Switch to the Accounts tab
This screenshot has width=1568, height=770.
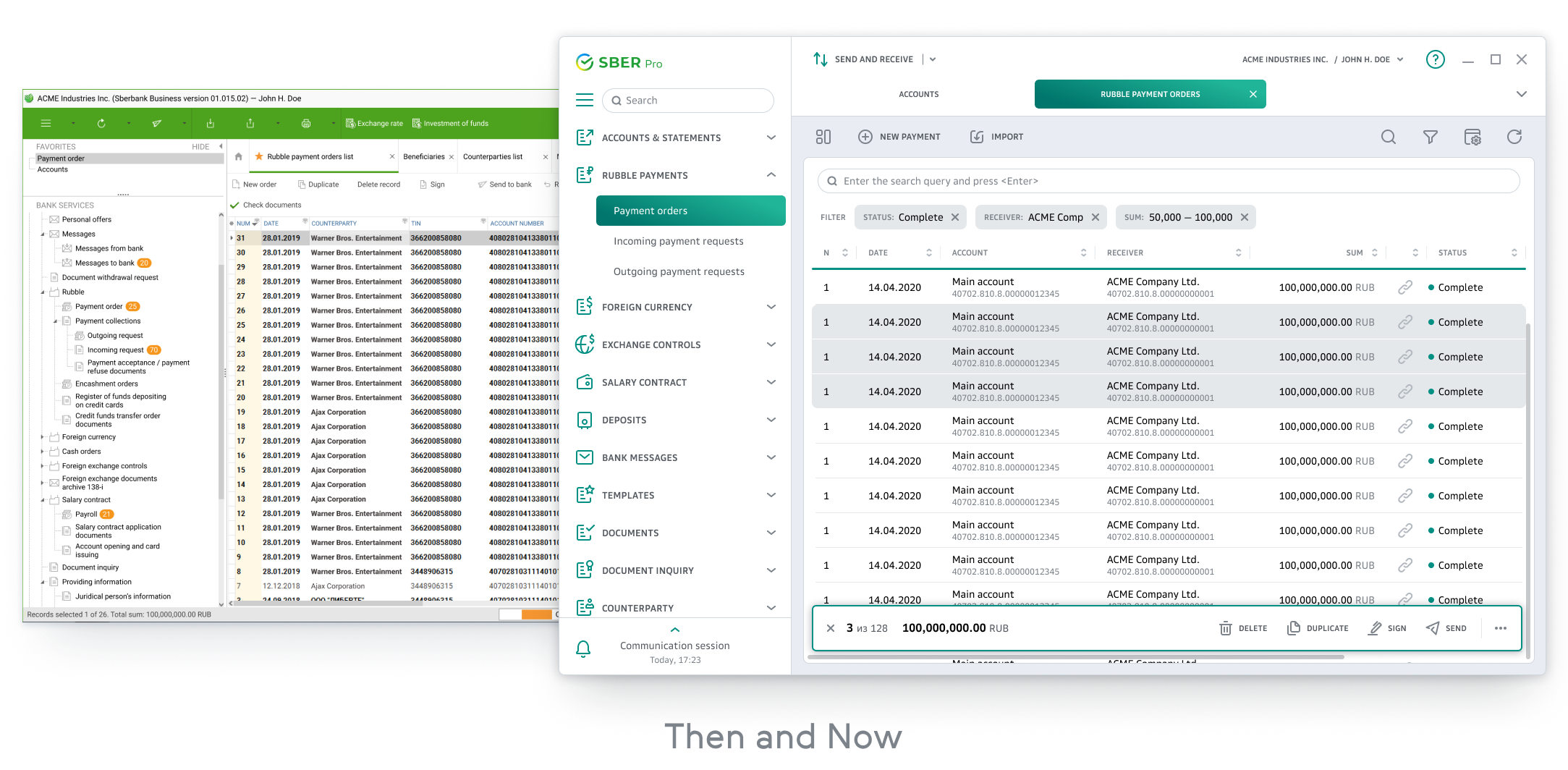click(x=918, y=94)
